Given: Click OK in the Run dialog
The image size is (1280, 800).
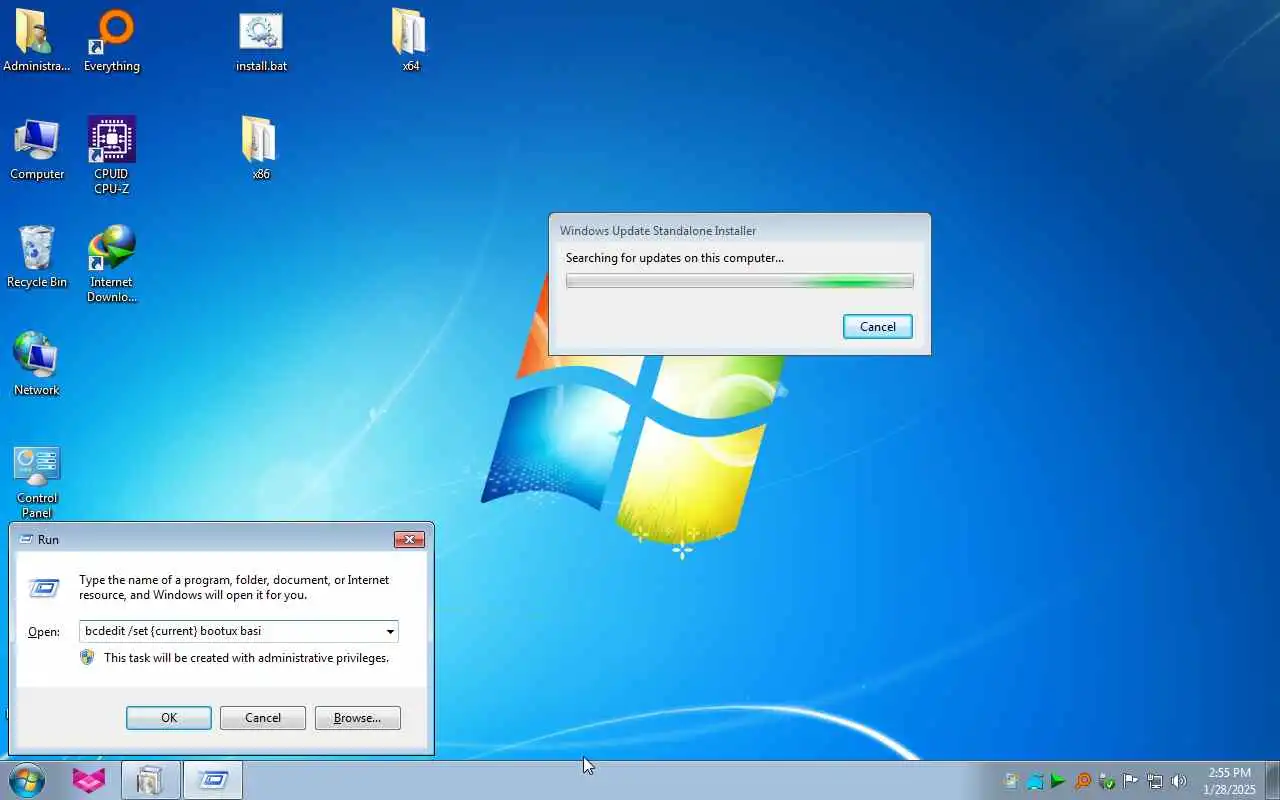Looking at the screenshot, I should click(169, 718).
